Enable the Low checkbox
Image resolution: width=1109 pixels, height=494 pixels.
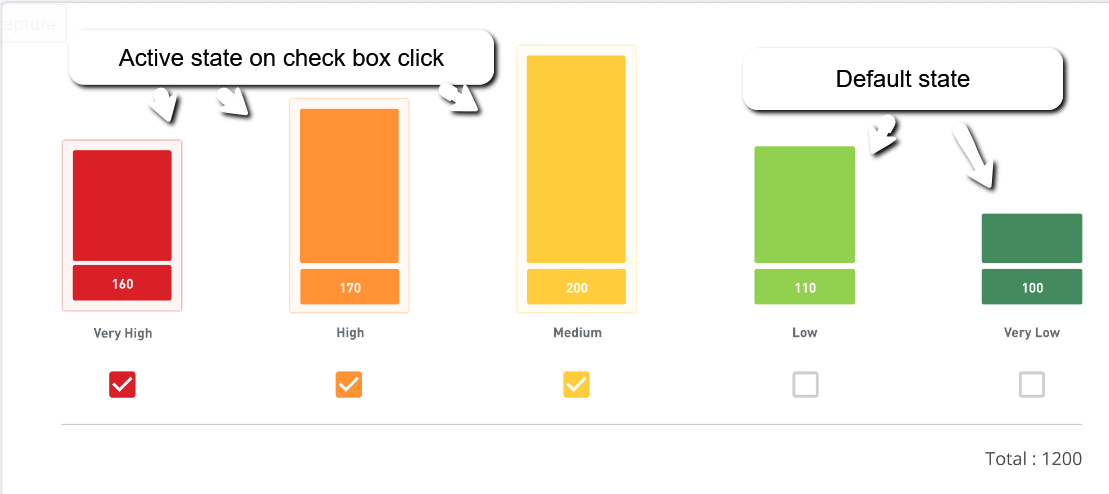click(805, 385)
